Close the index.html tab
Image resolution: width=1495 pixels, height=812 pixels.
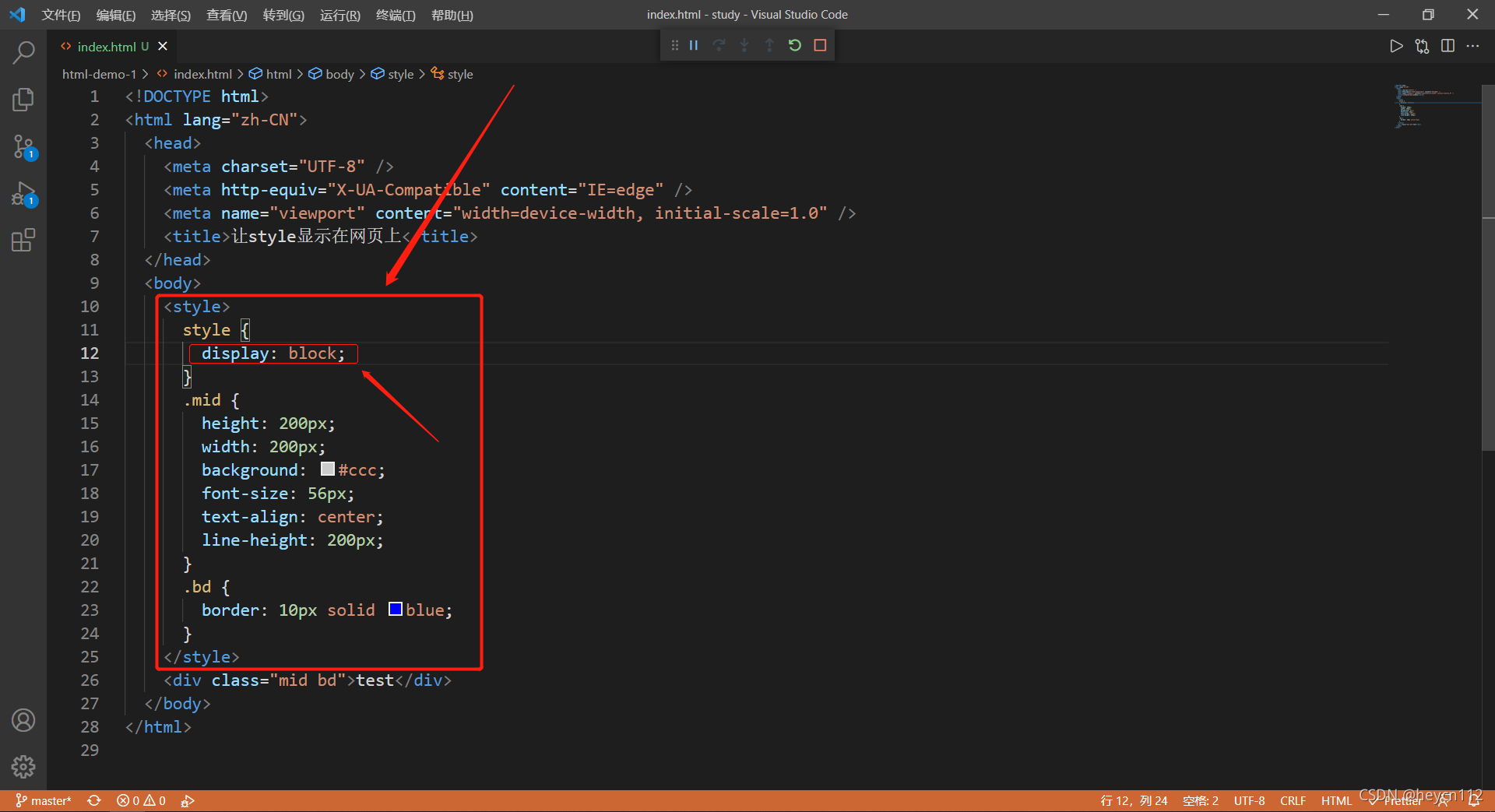point(163,47)
